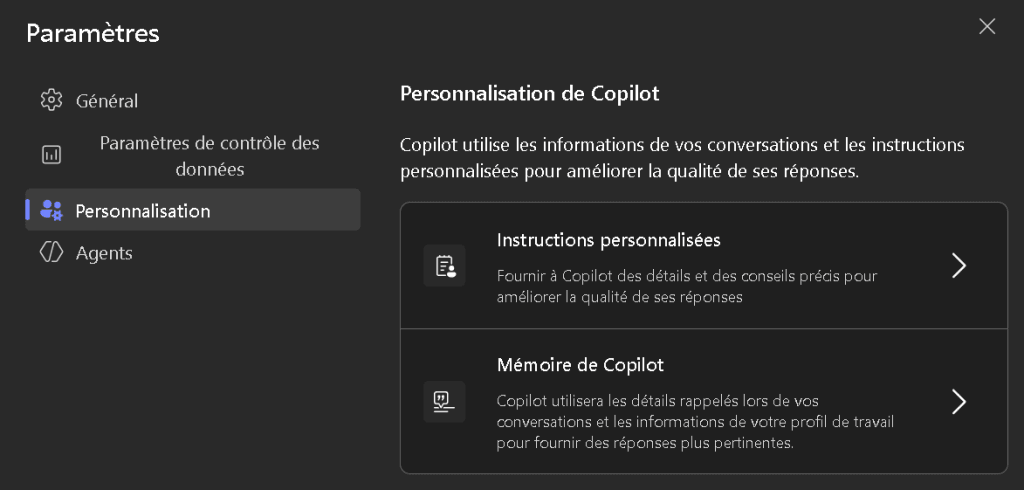The height and width of the screenshot is (490, 1024).
Task: Click the Mémoire de Copilot description text
Action: point(695,422)
